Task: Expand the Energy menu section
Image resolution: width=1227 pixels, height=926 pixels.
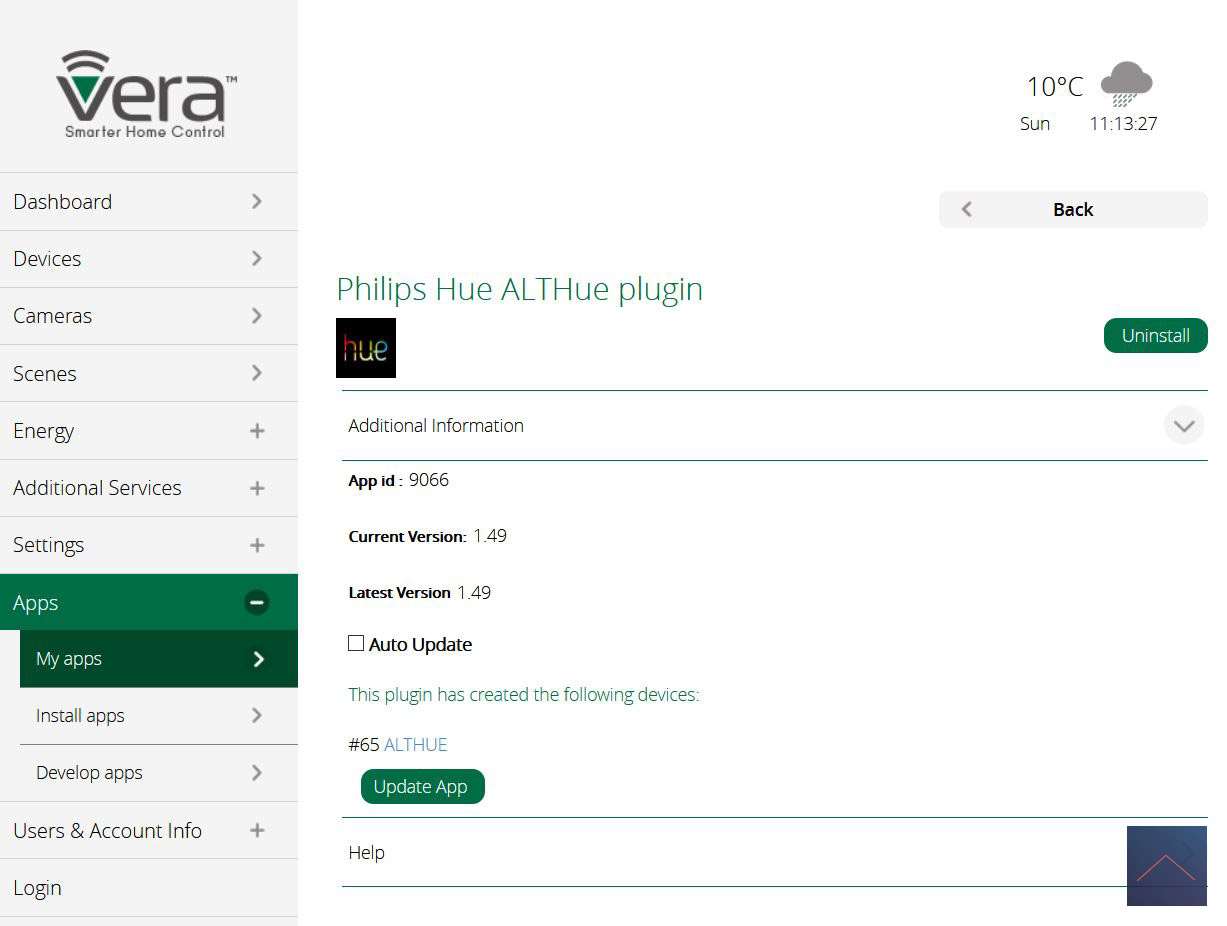Action: click(257, 431)
